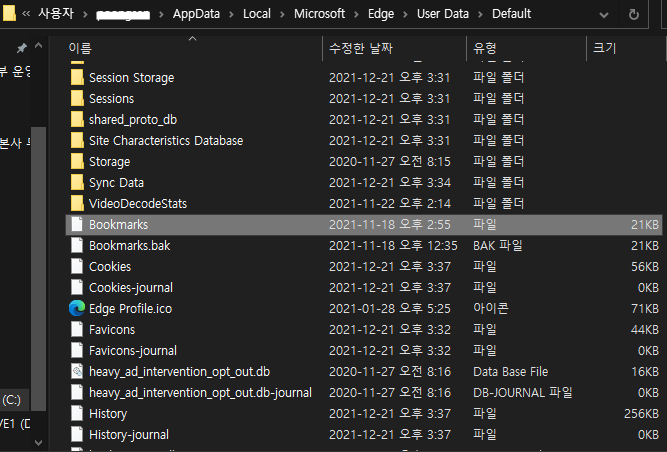This screenshot has height=452, width=667.
Task: Sort by 수정한 날짜 column header
Action: (x=395, y=48)
